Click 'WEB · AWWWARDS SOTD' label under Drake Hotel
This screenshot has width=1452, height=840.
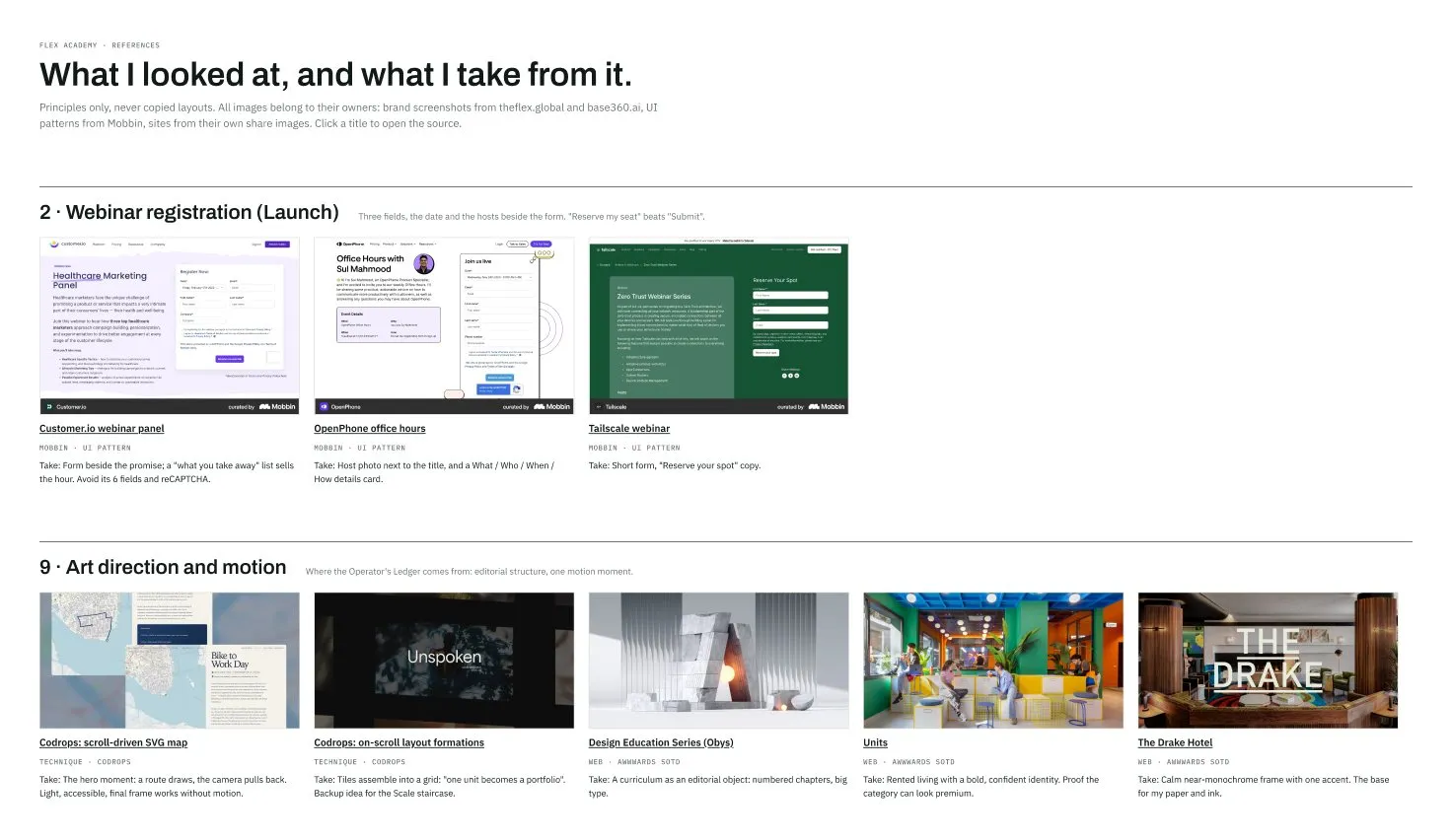(x=1184, y=762)
